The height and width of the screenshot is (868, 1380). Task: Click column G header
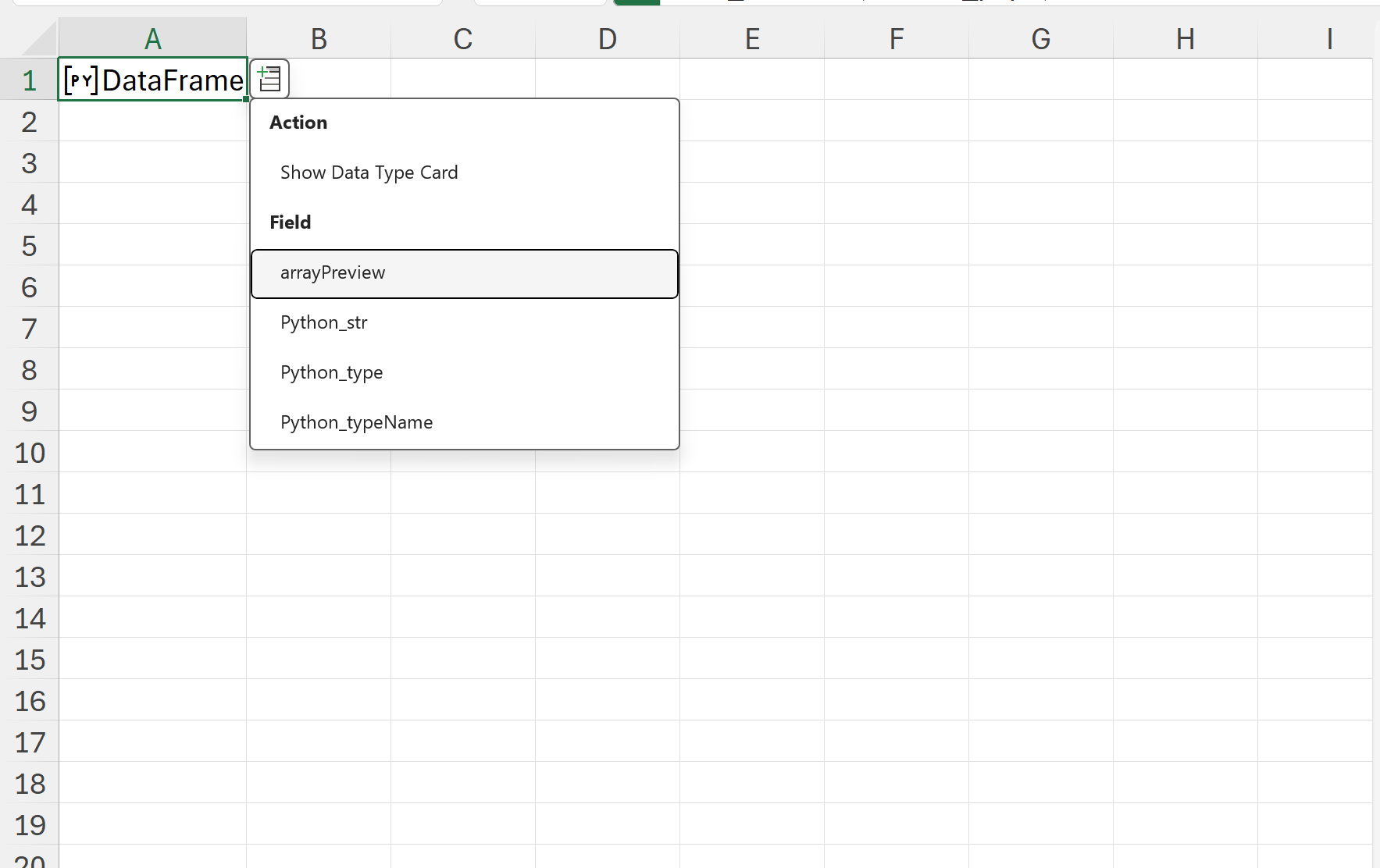tap(1040, 39)
